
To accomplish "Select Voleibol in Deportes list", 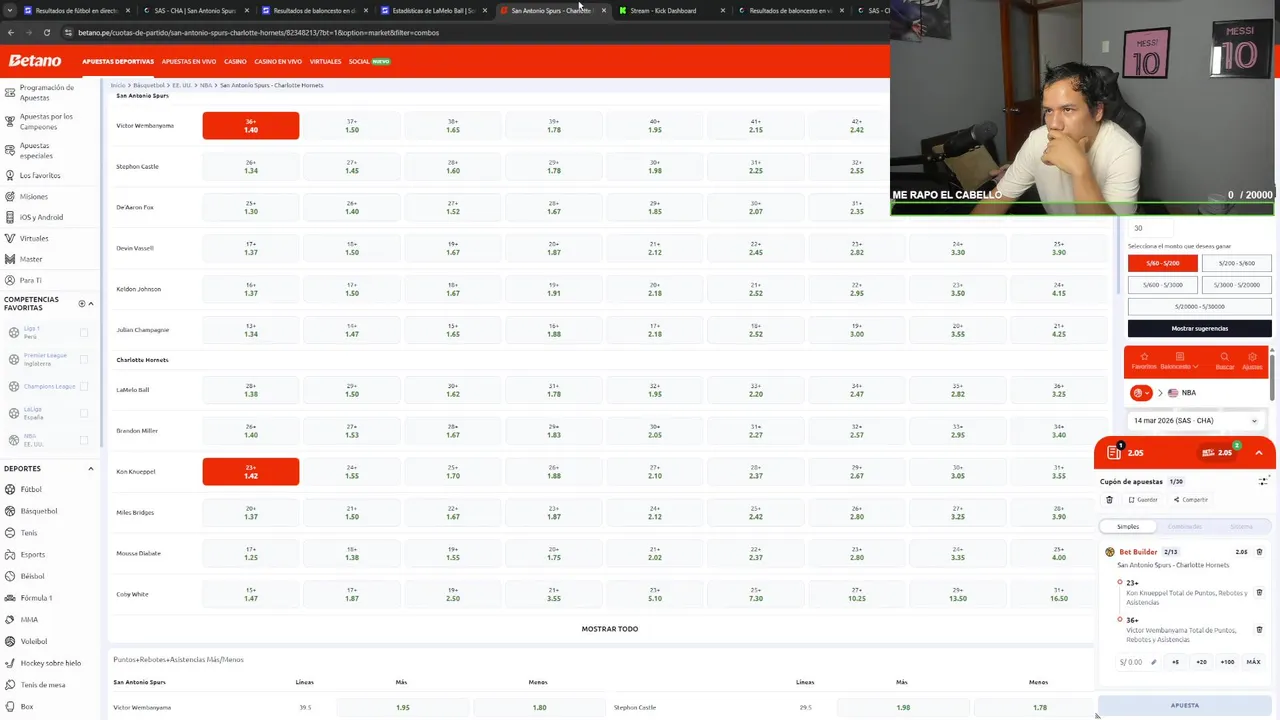I will pos(33,641).
